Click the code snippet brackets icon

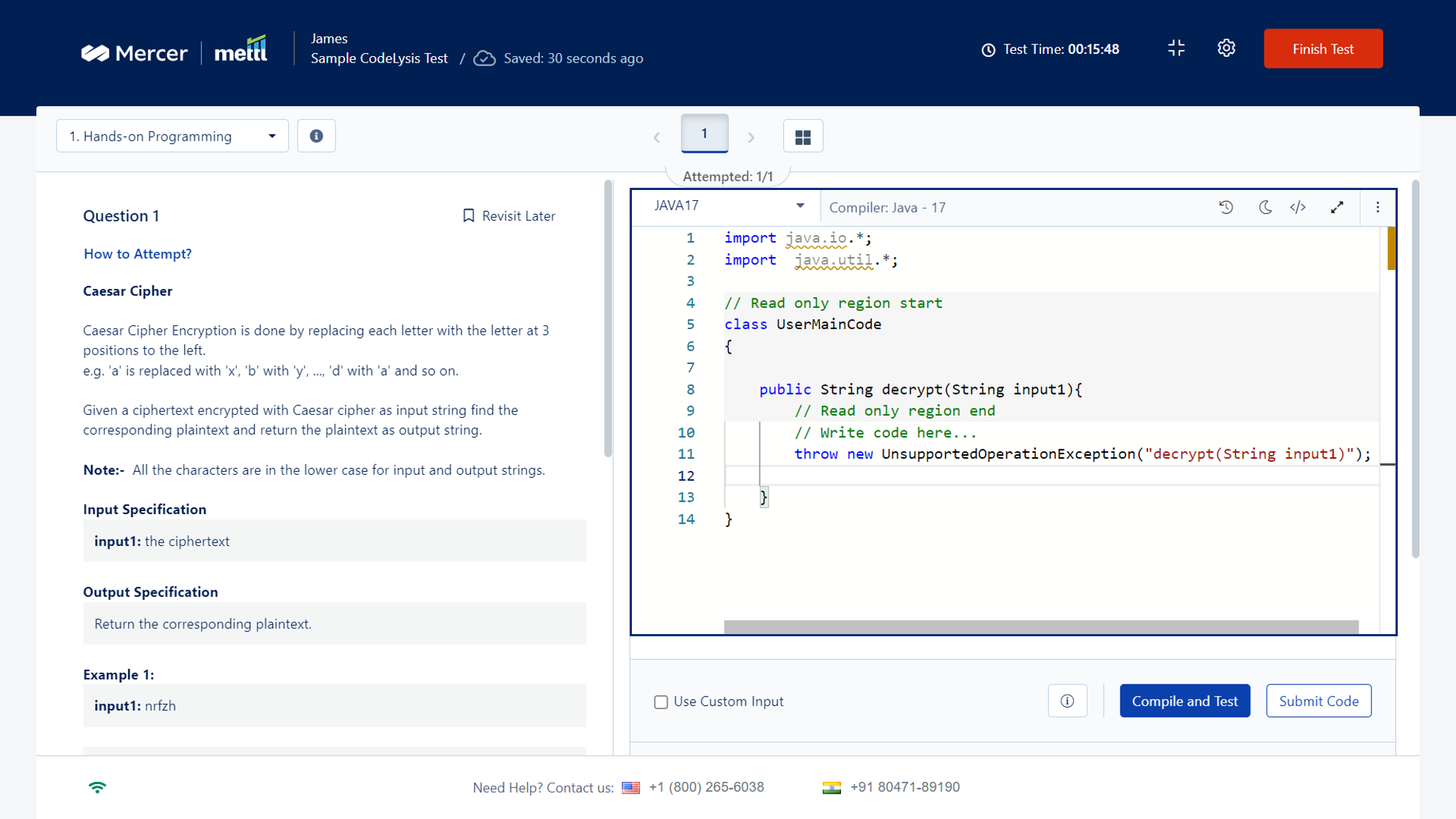(1298, 207)
